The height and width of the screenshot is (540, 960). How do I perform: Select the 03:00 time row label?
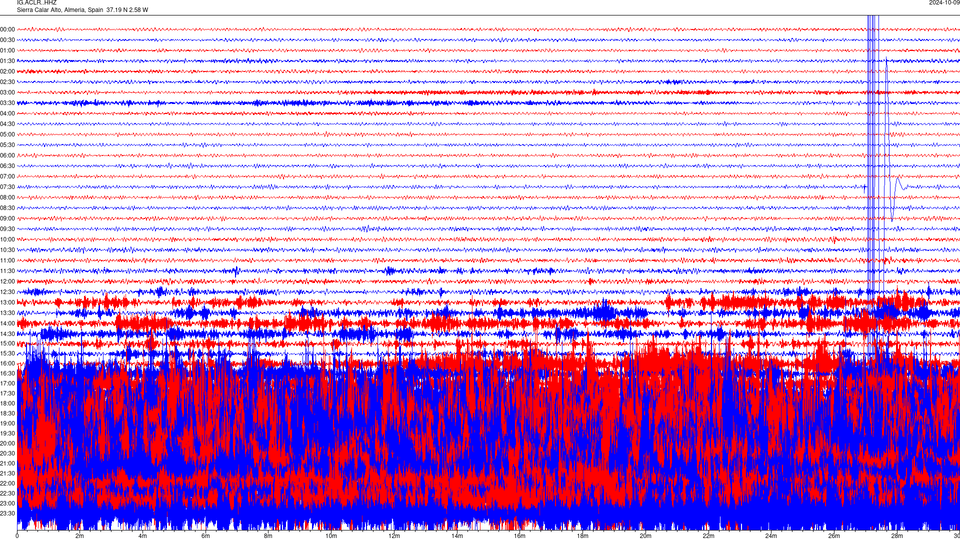[7, 92]
